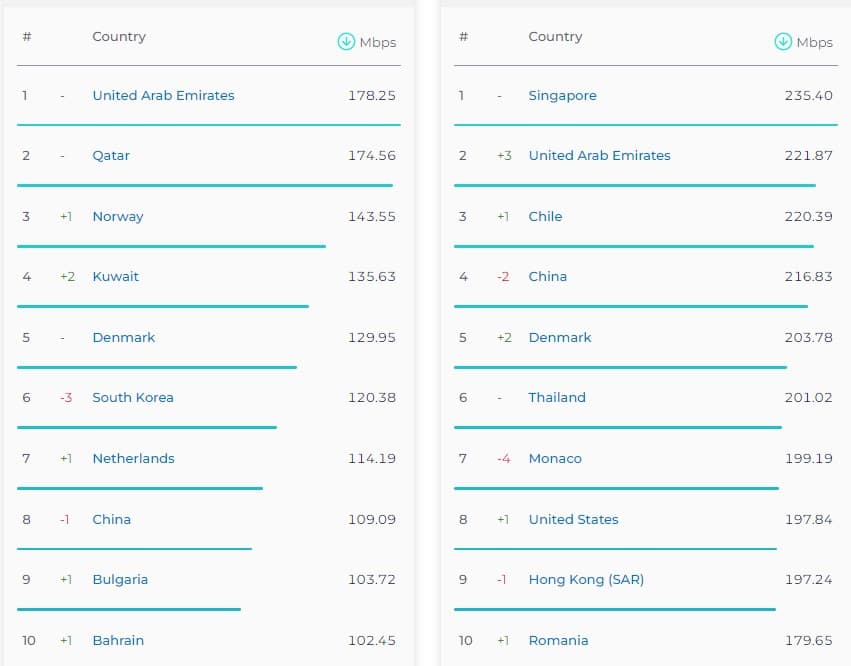Select the Hong Kong (SAR) link
This screenshot has width=851, height=666.
[x=586, y=580]
